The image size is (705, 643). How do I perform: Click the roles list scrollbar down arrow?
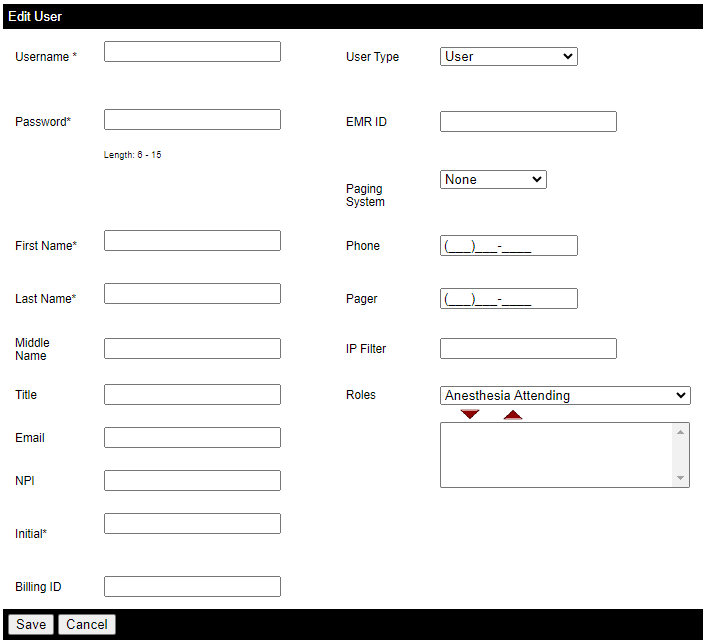pos(680,478)
